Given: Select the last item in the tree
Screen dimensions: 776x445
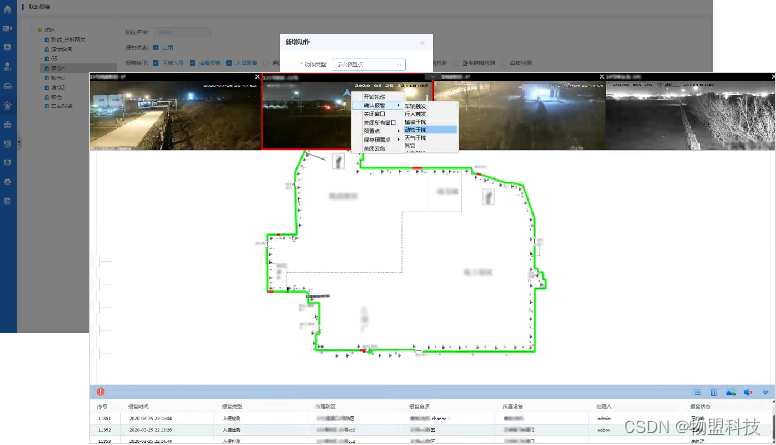Looking at the screenshot, I should point(58,106).
